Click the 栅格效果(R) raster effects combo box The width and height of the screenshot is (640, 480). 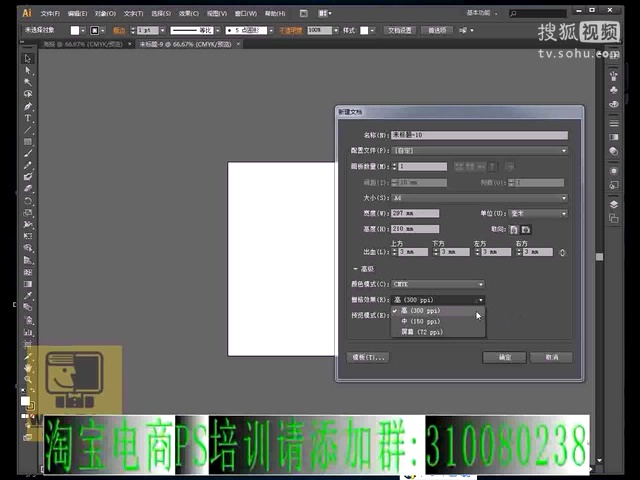[x=438, y=300]
